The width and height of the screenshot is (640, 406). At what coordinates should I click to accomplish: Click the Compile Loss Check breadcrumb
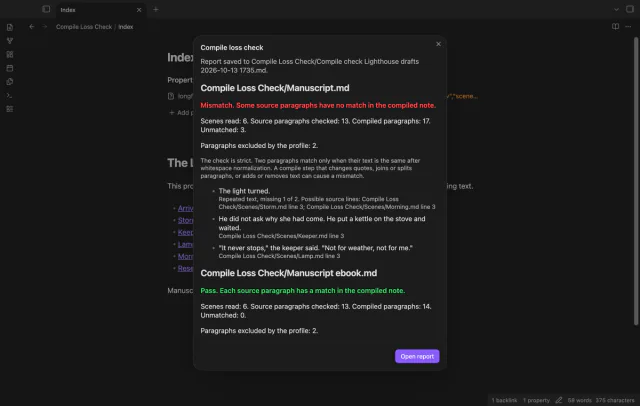pyautogui.click(x=84, y=27)
